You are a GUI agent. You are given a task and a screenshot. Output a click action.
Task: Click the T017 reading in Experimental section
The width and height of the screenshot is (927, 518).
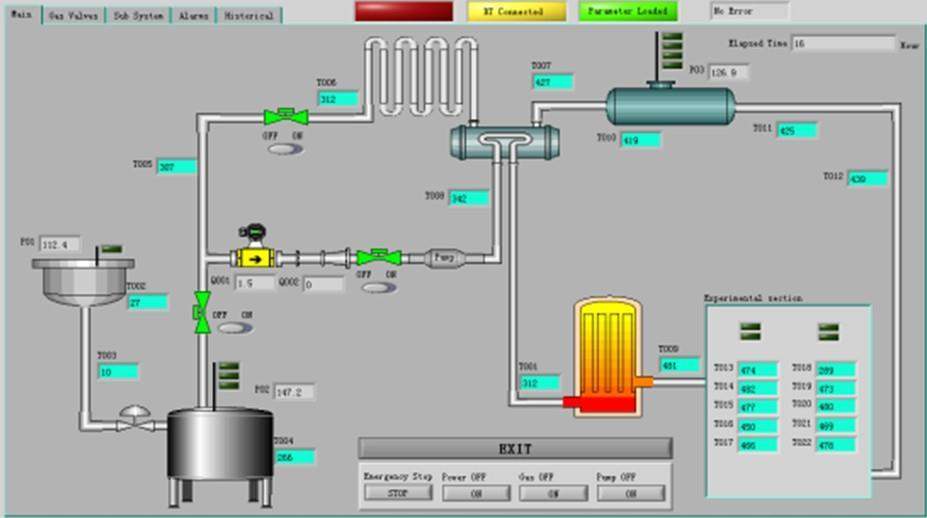click(758, 444)
